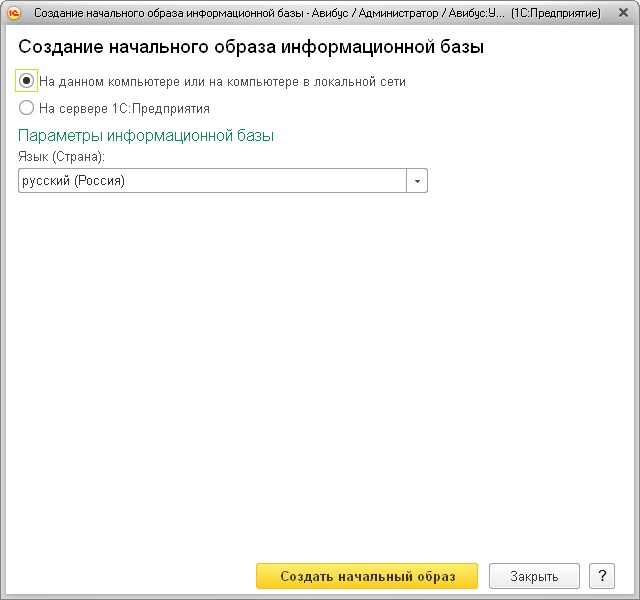Click the "(1С:Предприятие)" text in the title bar
Viewport: 640px width, 600px height.
(555, 14)
